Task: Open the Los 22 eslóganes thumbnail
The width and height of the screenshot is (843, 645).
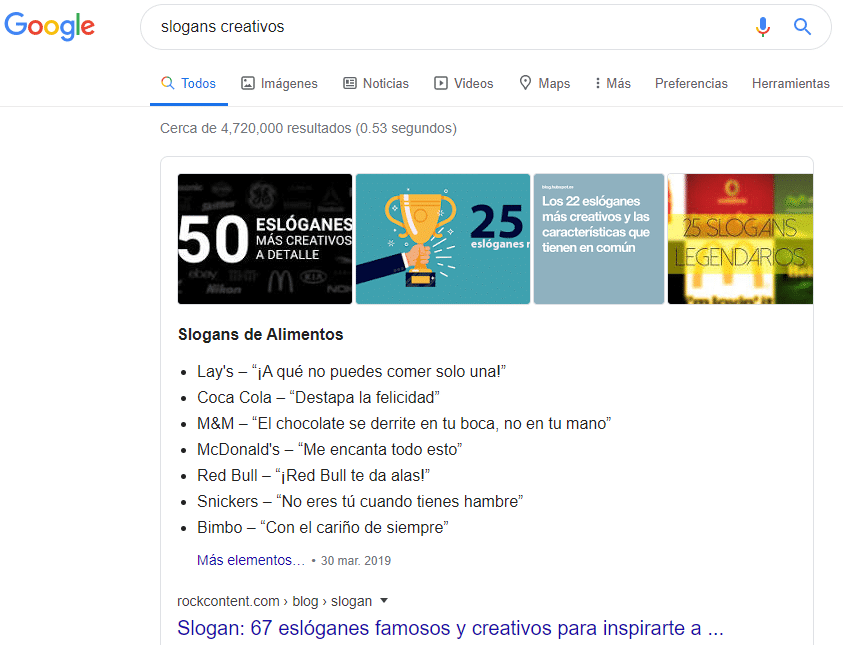Action: 599,239
